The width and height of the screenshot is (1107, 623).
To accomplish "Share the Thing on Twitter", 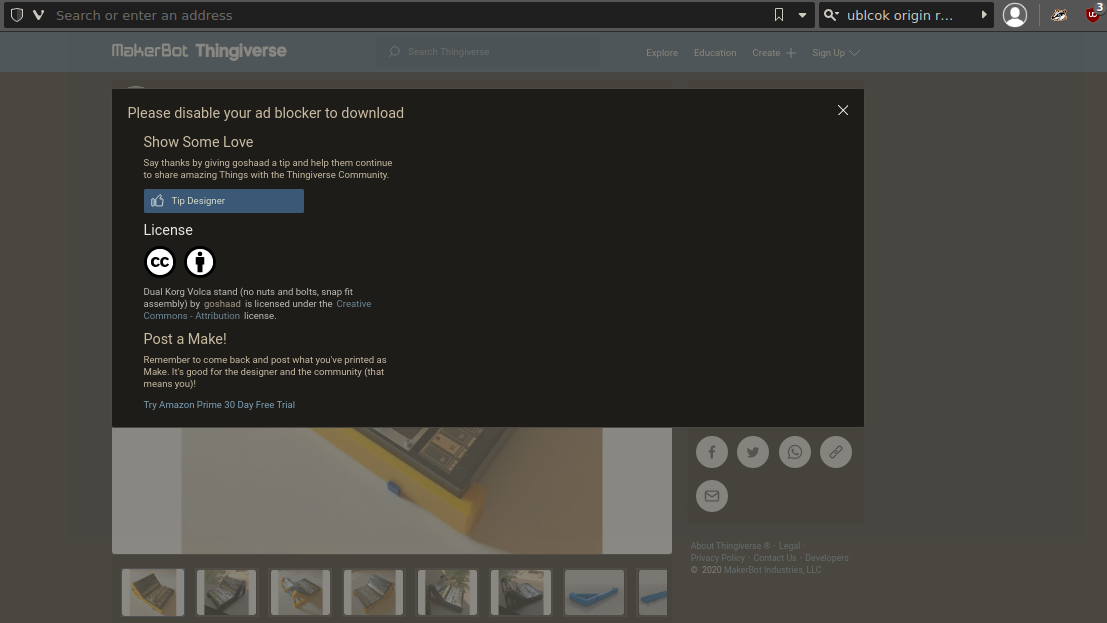I will (753, 452).
